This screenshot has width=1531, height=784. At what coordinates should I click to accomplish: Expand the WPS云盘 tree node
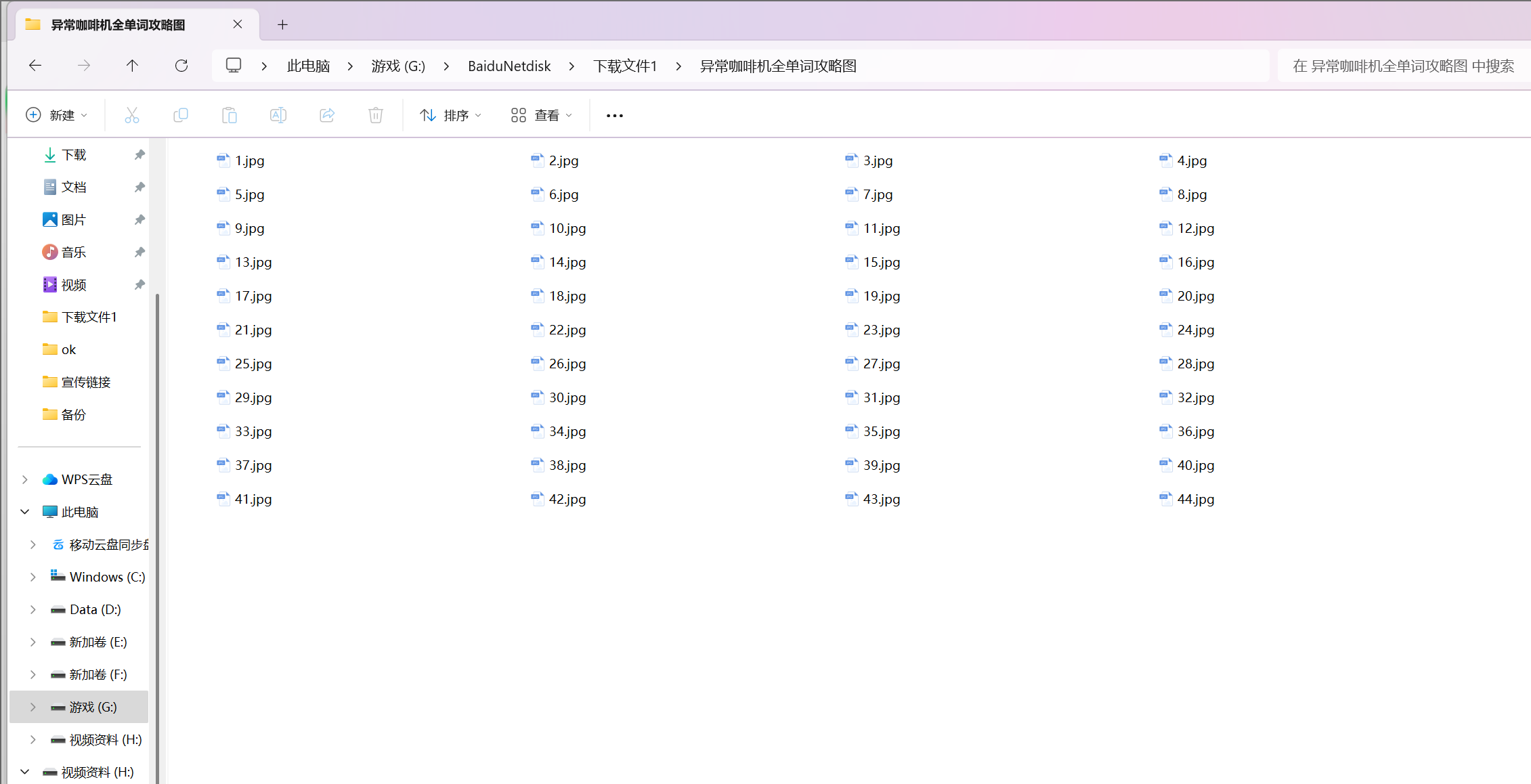(25, 480)
